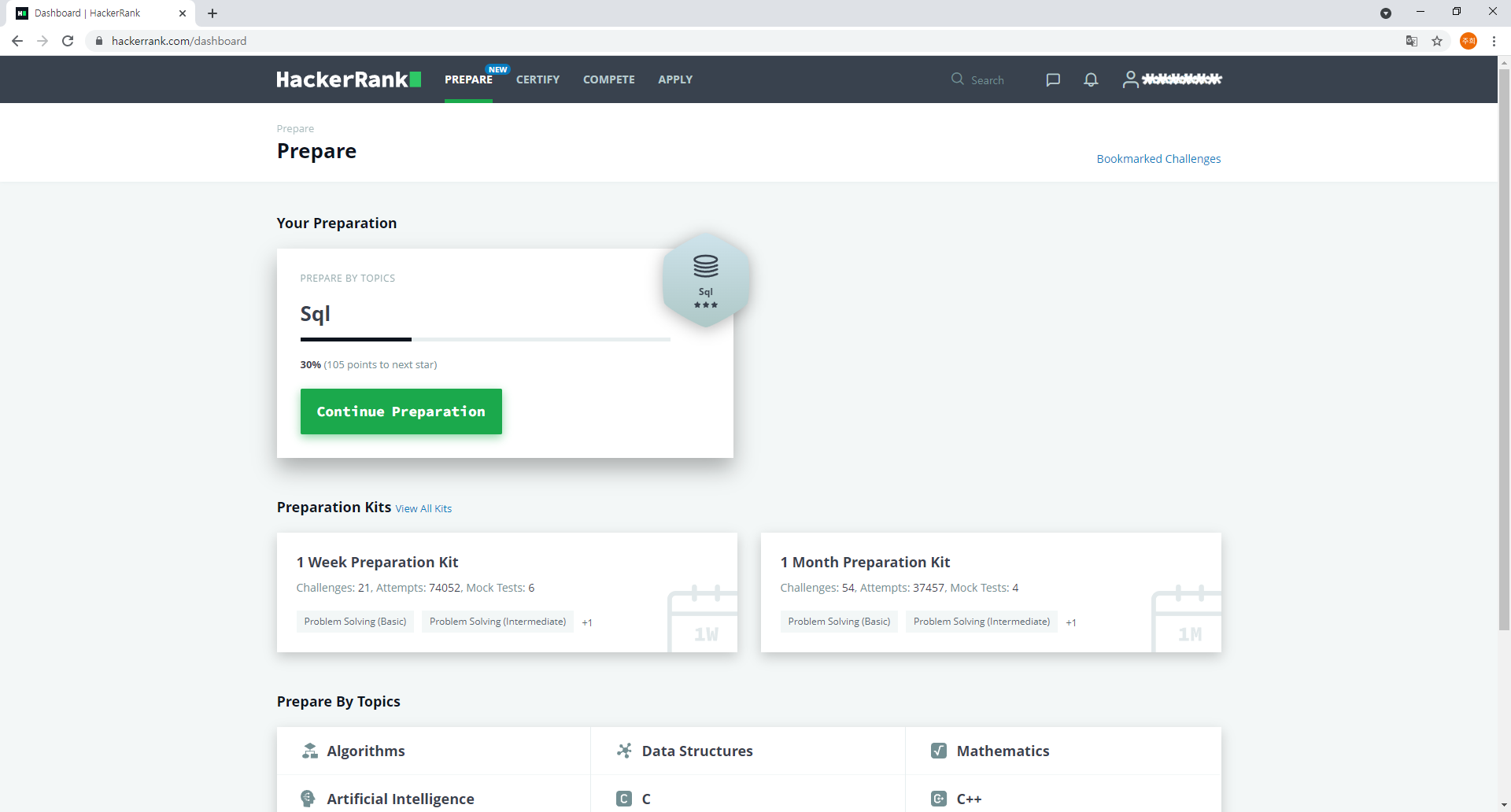The height and width of the screenshot is (812, 1511).
Task: Click the Chrome profile avatar
Action: pos(1469,41)
